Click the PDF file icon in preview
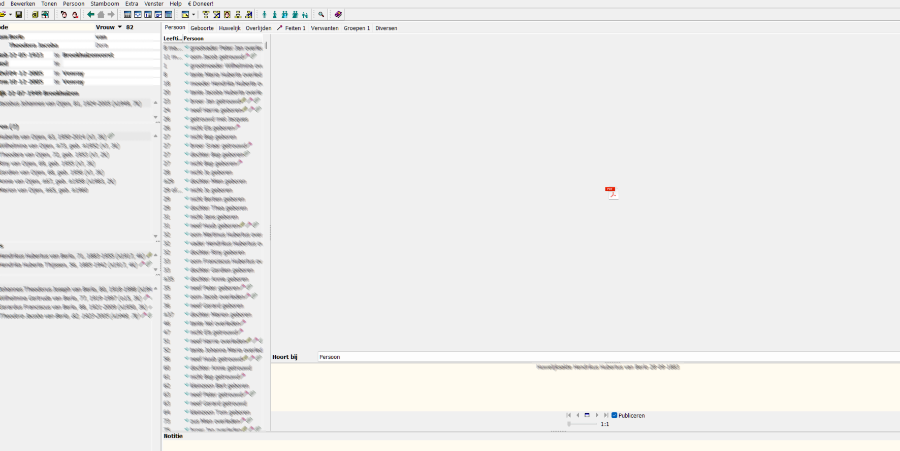Viewport: 900px width, 451px height. pos(611,192)
